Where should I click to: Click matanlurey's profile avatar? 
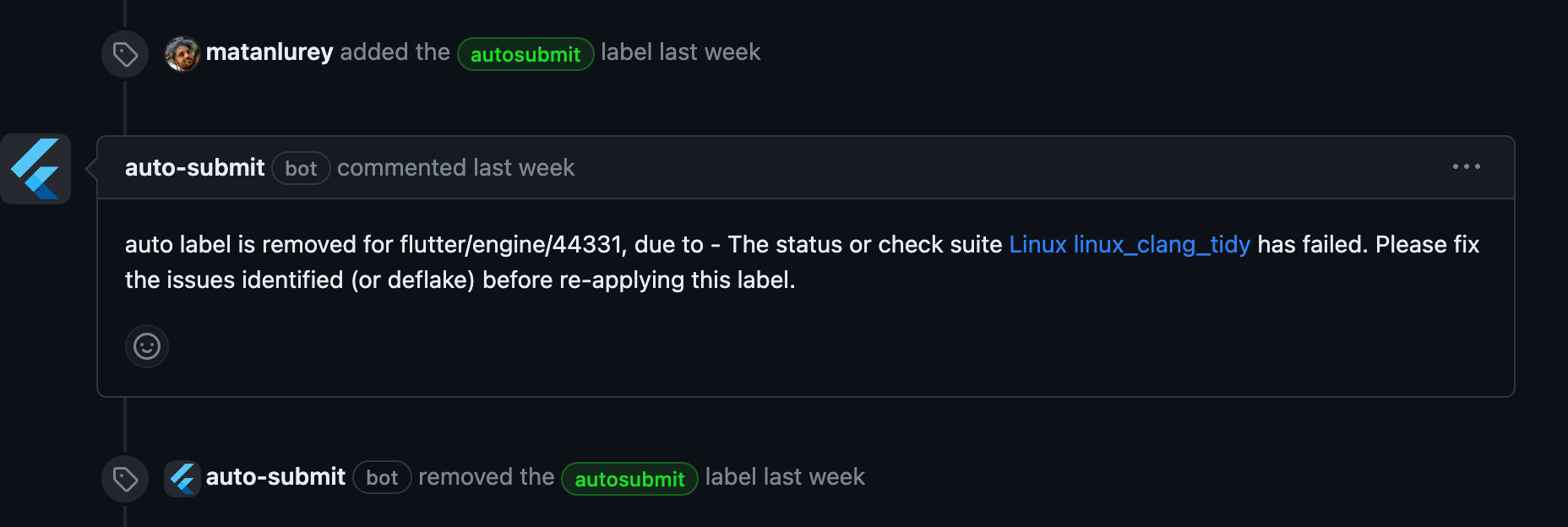[x=181, y=53]
